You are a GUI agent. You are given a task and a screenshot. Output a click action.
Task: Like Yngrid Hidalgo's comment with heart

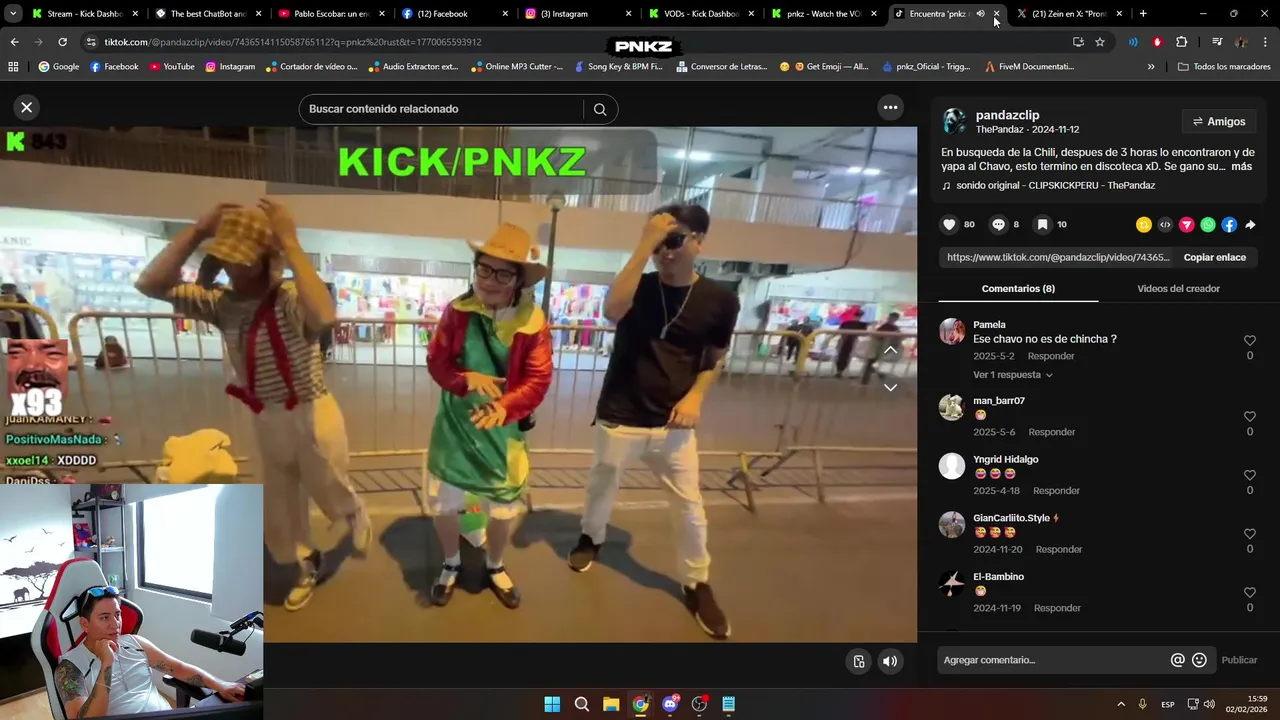[x=1250, y=475]
